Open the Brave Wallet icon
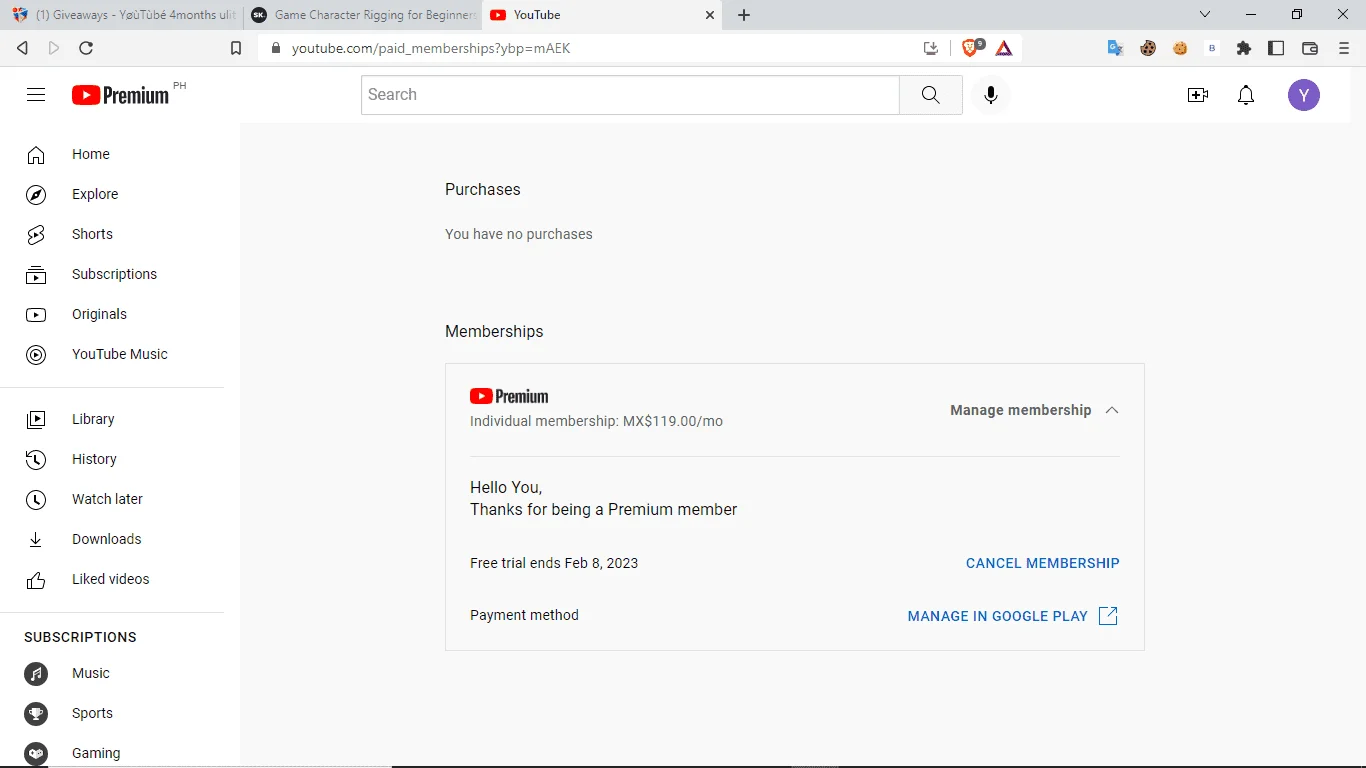 coord(1310,48)
